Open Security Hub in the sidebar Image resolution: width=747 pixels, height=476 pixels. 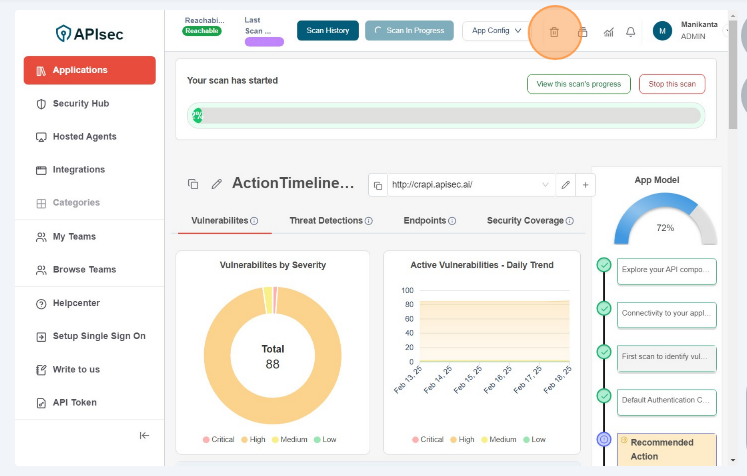click(x=80, y=103)
